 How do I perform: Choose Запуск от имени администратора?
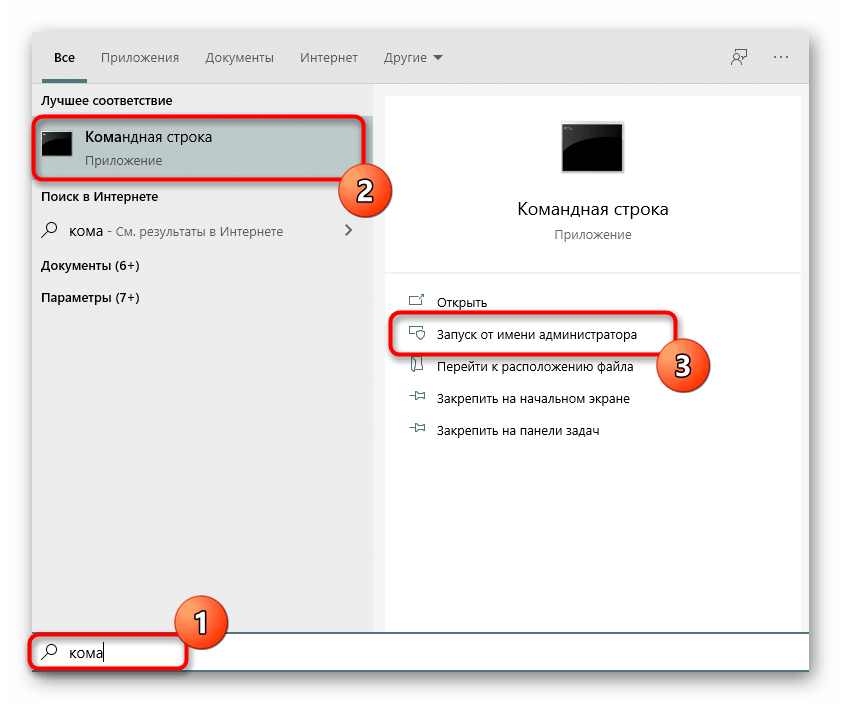[536, 334]
